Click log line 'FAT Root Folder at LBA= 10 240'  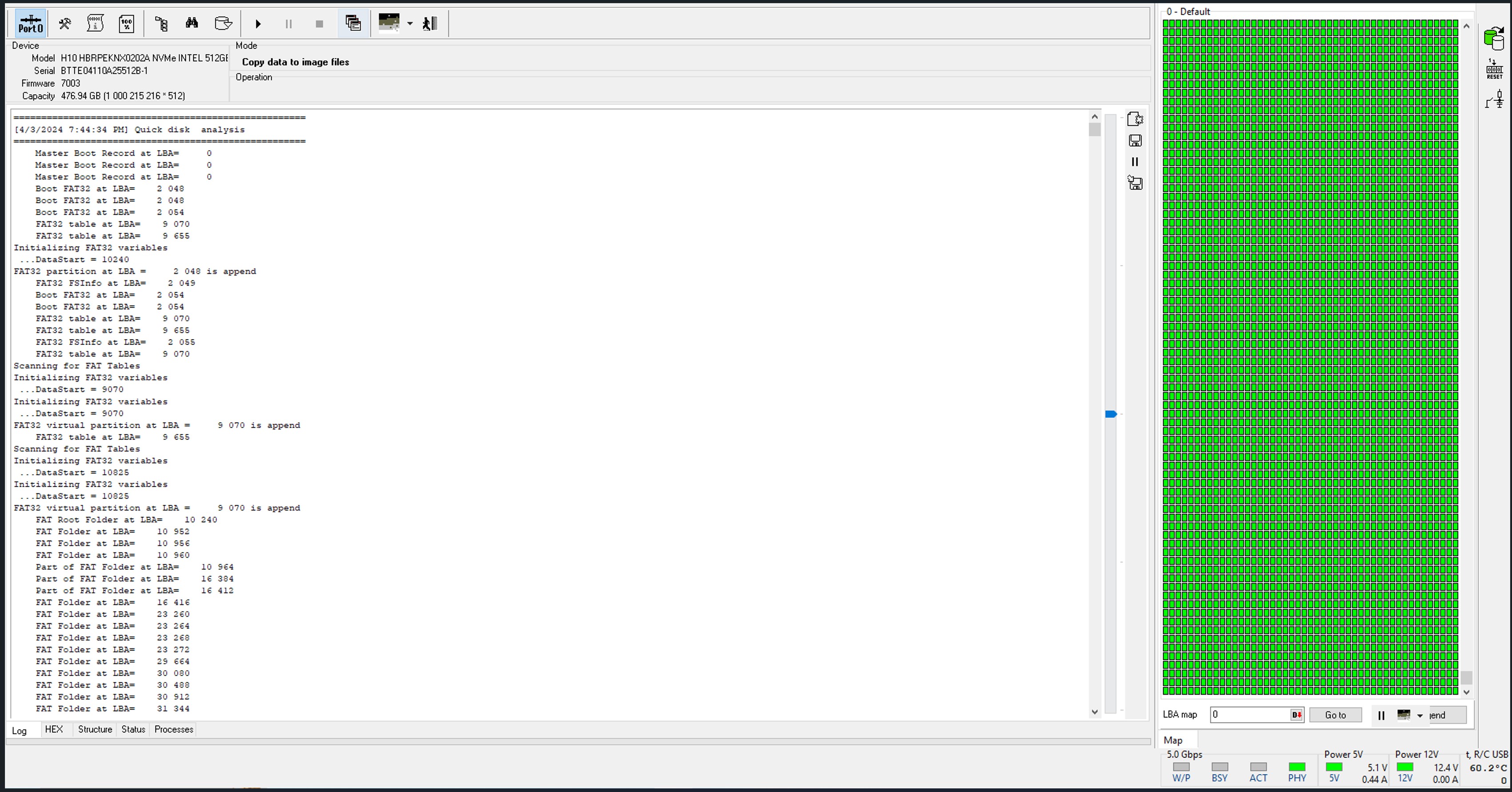pyautogui.click(x=126, y=520)
